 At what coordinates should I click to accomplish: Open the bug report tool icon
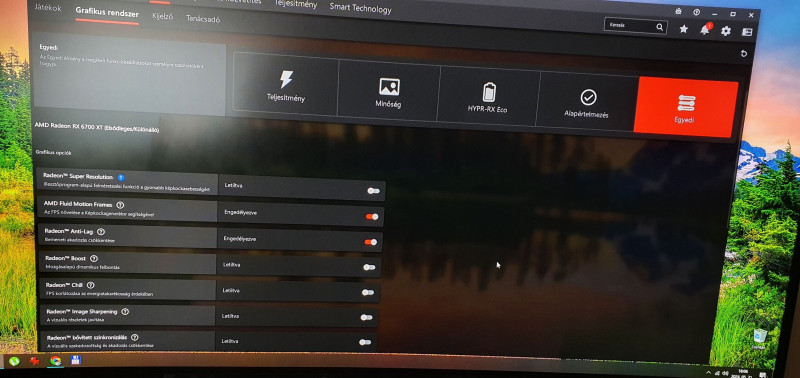(679, 10)
